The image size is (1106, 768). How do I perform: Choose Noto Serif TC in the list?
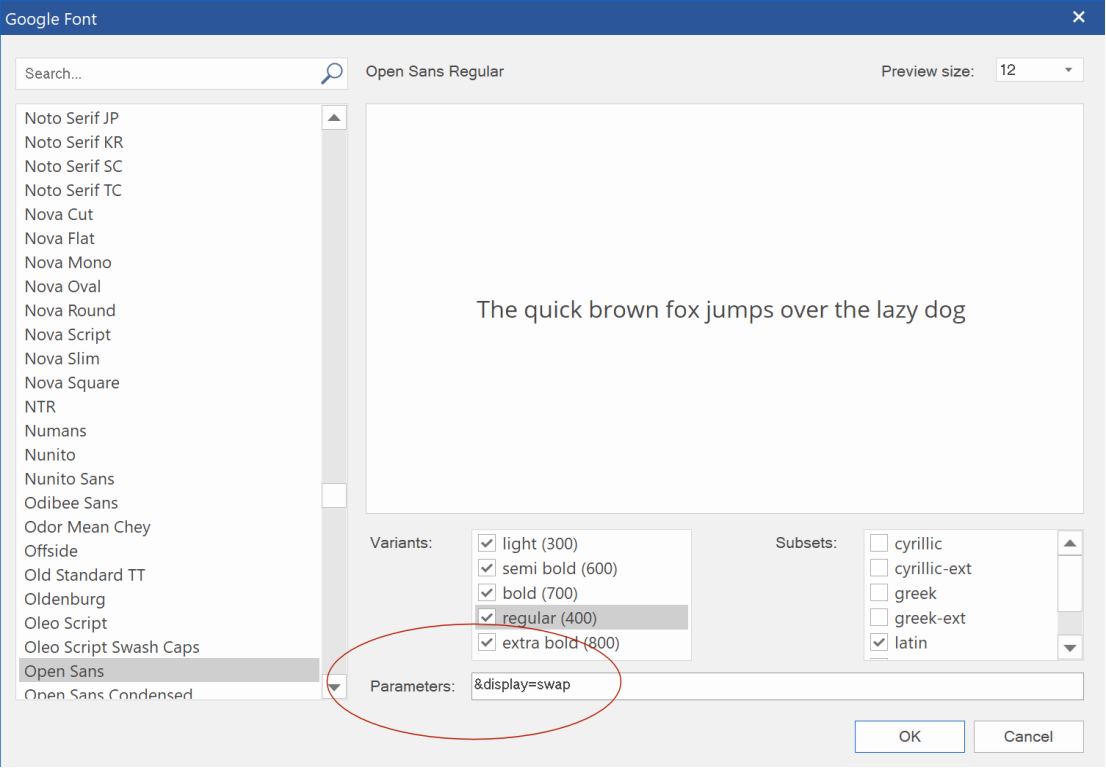click(169, 190)
